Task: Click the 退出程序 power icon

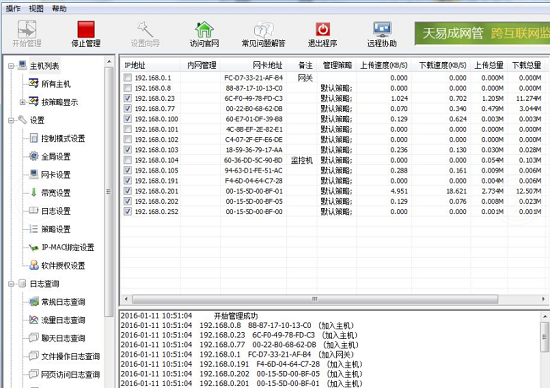Action: [x=323, y=29]
